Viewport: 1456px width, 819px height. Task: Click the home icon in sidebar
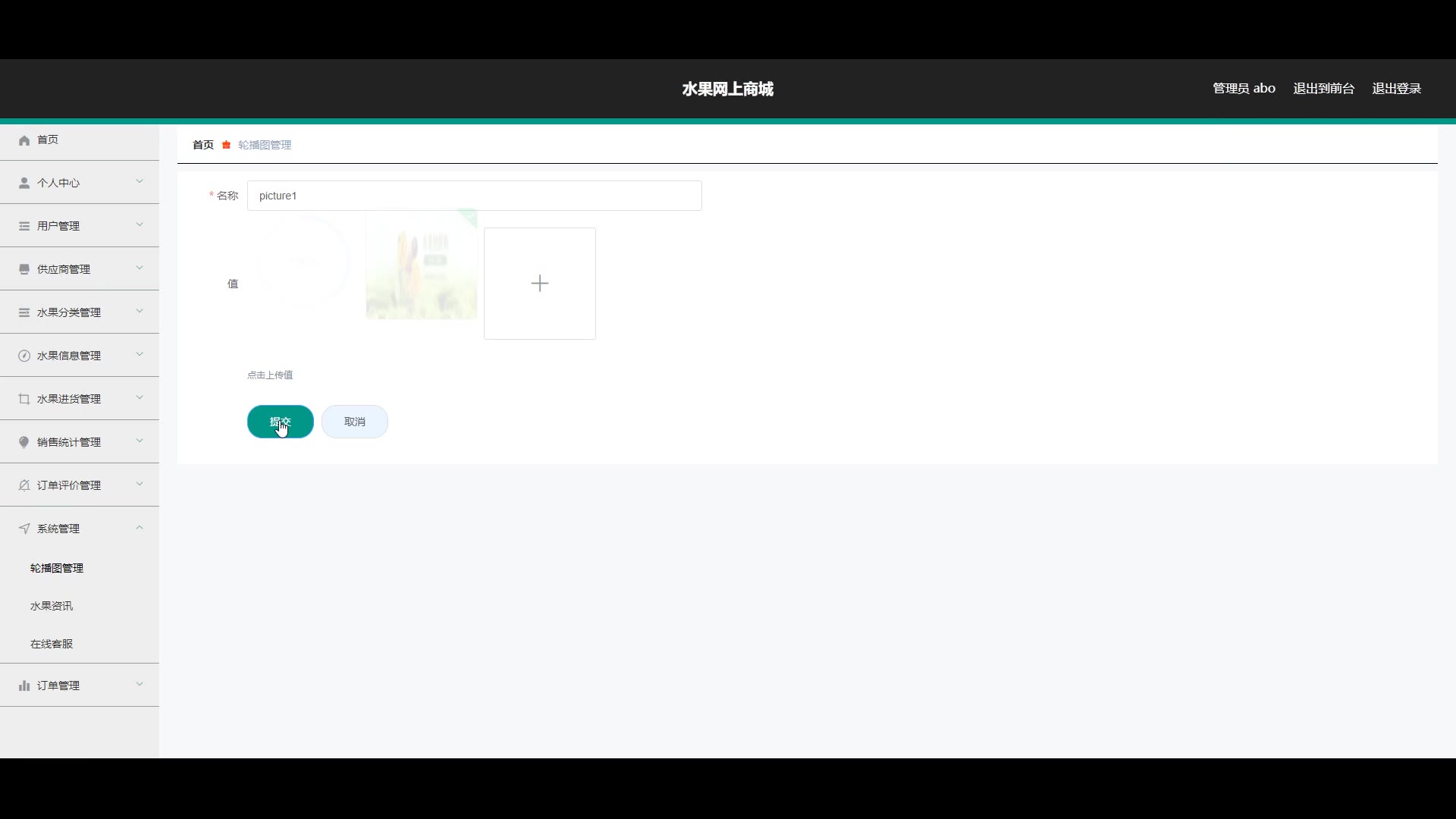(x=24, y=140)
